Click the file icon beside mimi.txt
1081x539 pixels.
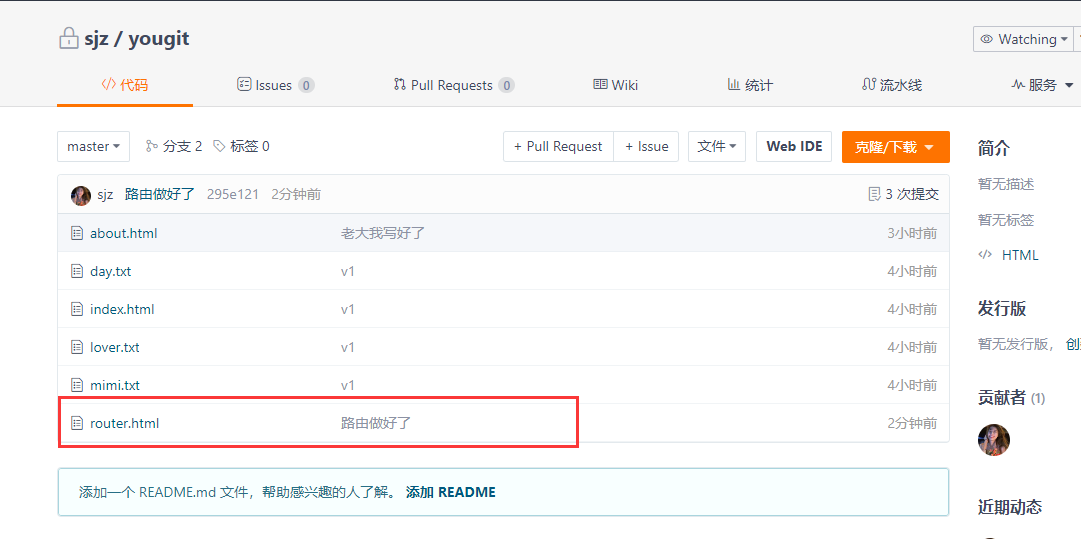pos(77,385)
